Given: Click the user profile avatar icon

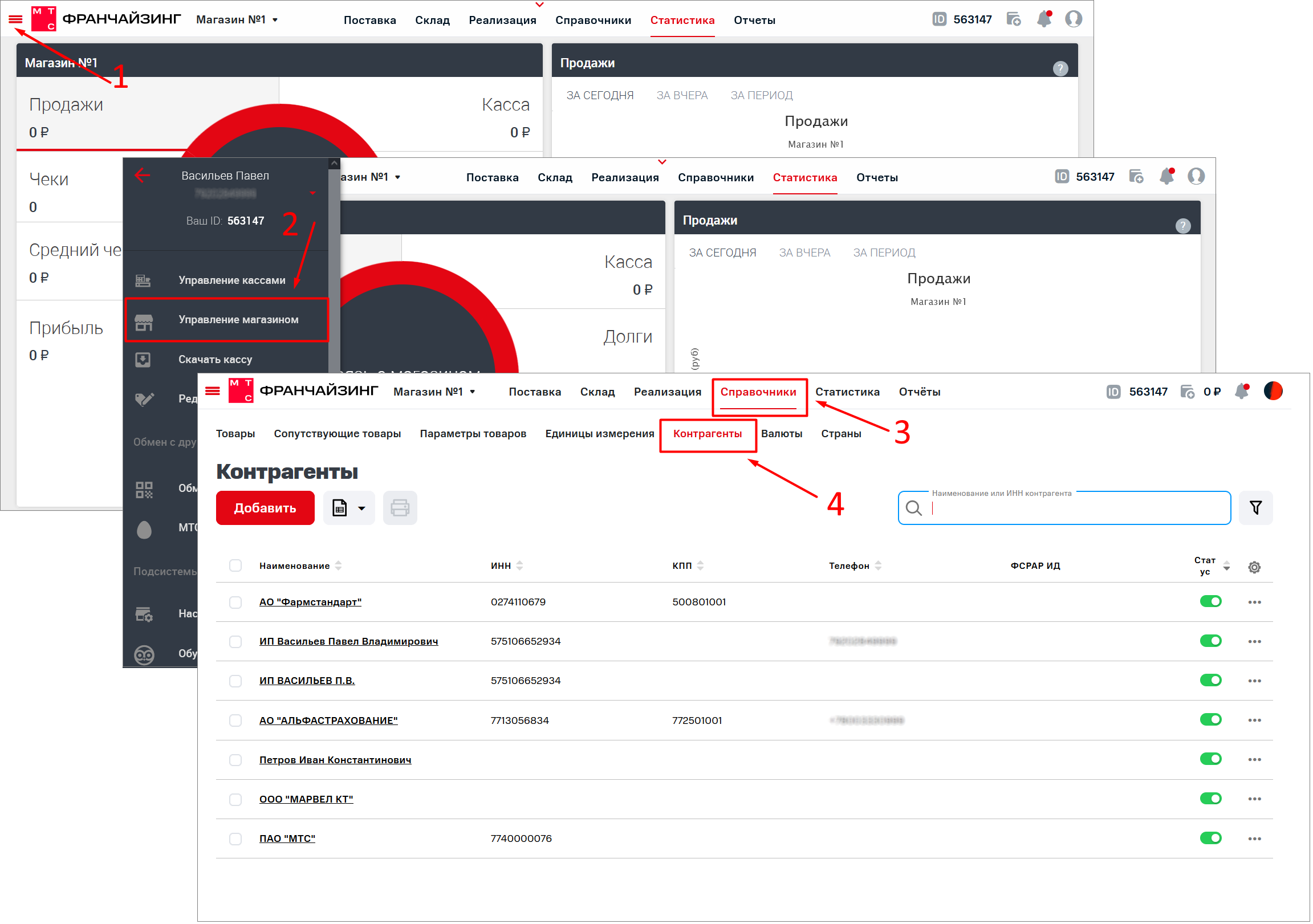Looking at the screenshot, I should coord(1078,20).
